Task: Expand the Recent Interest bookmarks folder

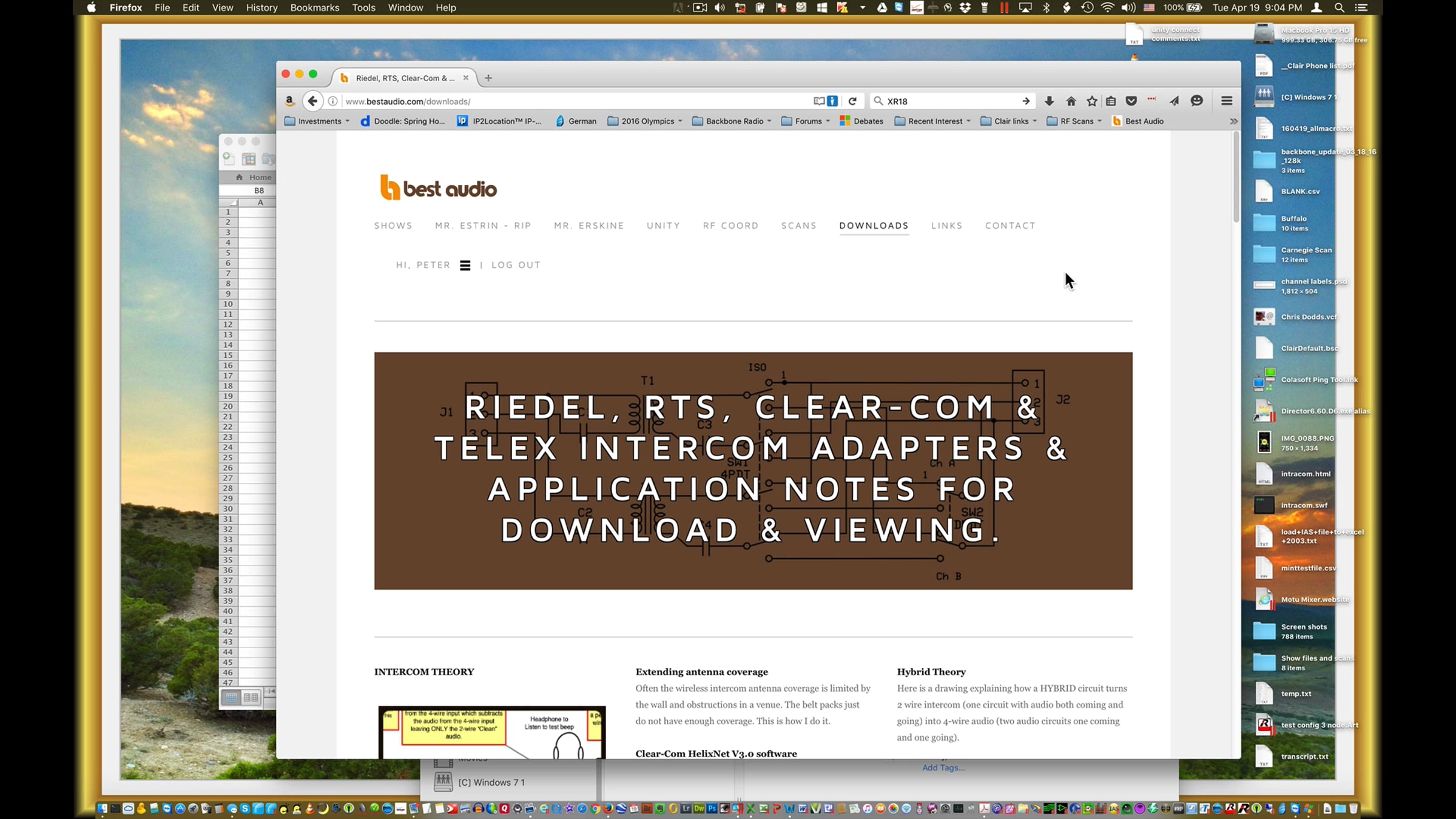Action: [x=932, y=121]
